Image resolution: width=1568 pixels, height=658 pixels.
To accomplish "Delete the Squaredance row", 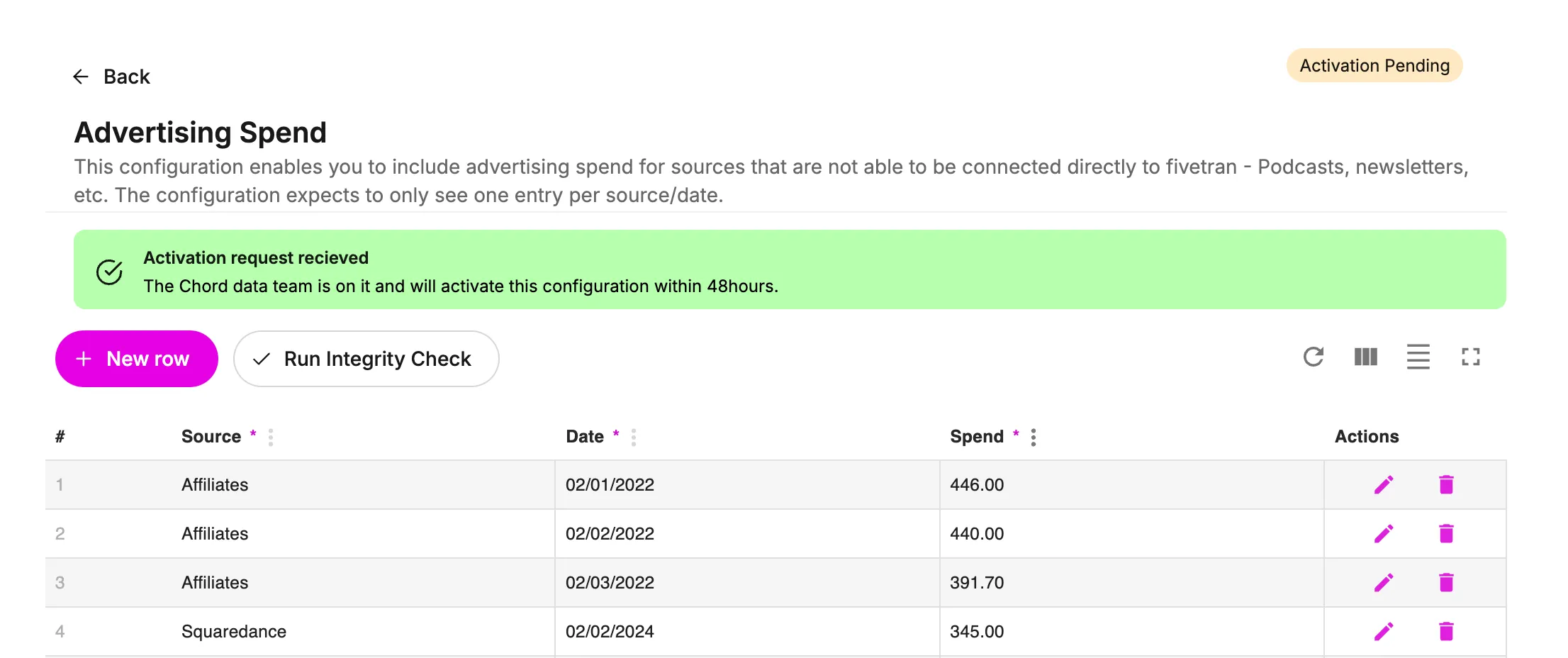I will [1447, 632].
